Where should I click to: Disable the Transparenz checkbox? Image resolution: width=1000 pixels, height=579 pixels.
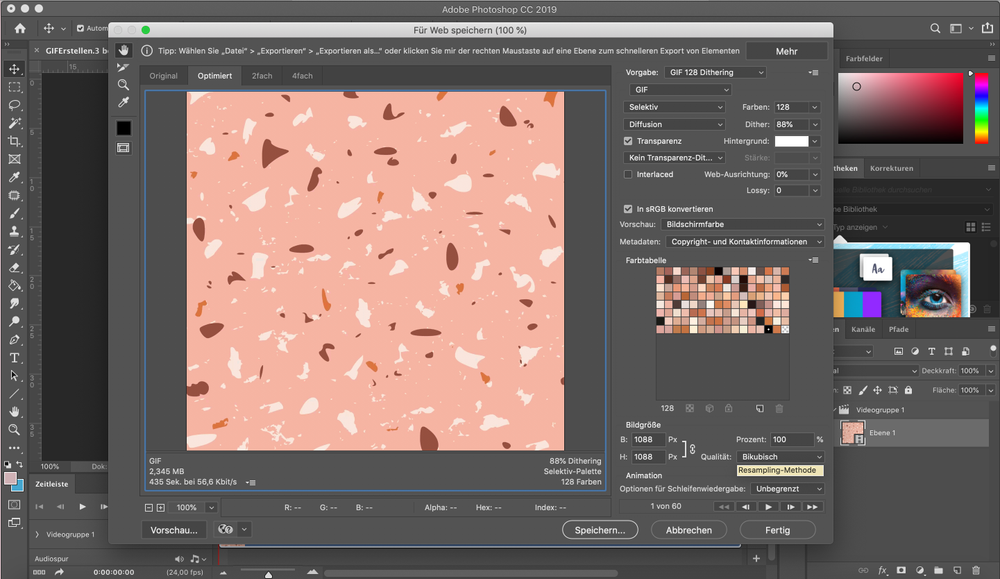(626, 140)
